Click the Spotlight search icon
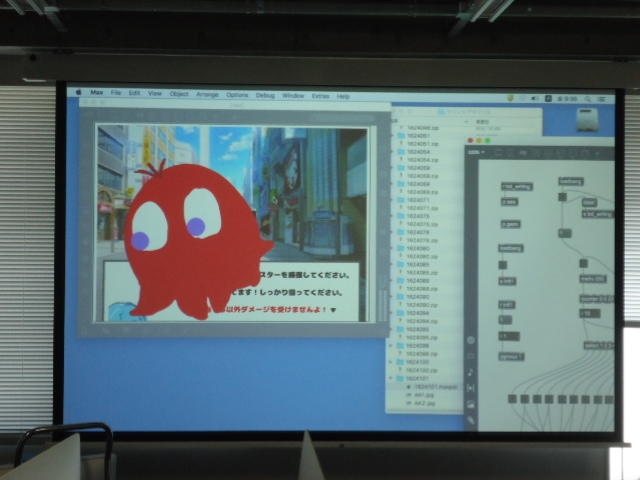Image resolution: width=640 pixels, height=480 pixels. click(x=587, y=99)
